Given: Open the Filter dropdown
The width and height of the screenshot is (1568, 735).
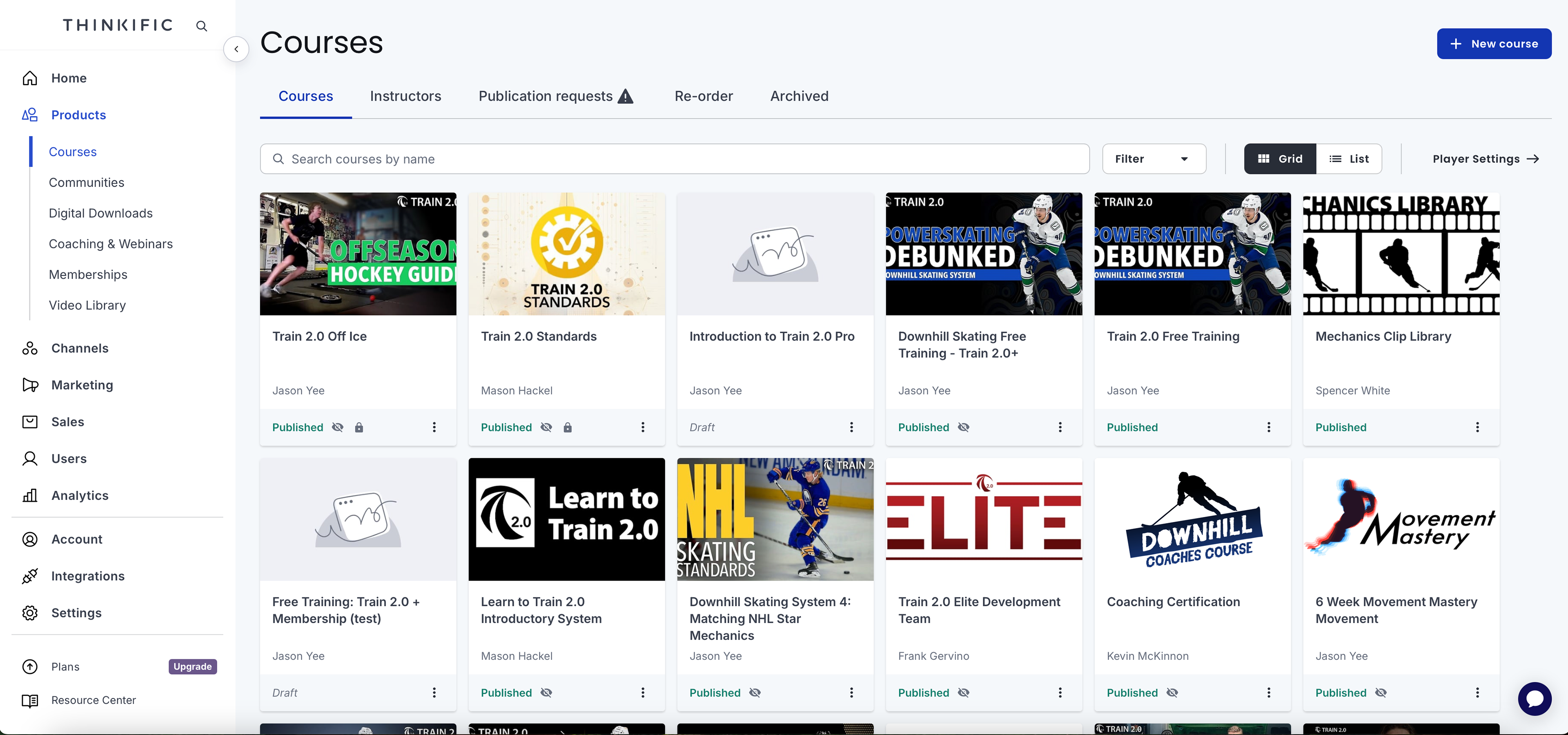Looking at the screenshot, I should point(1154,159).
